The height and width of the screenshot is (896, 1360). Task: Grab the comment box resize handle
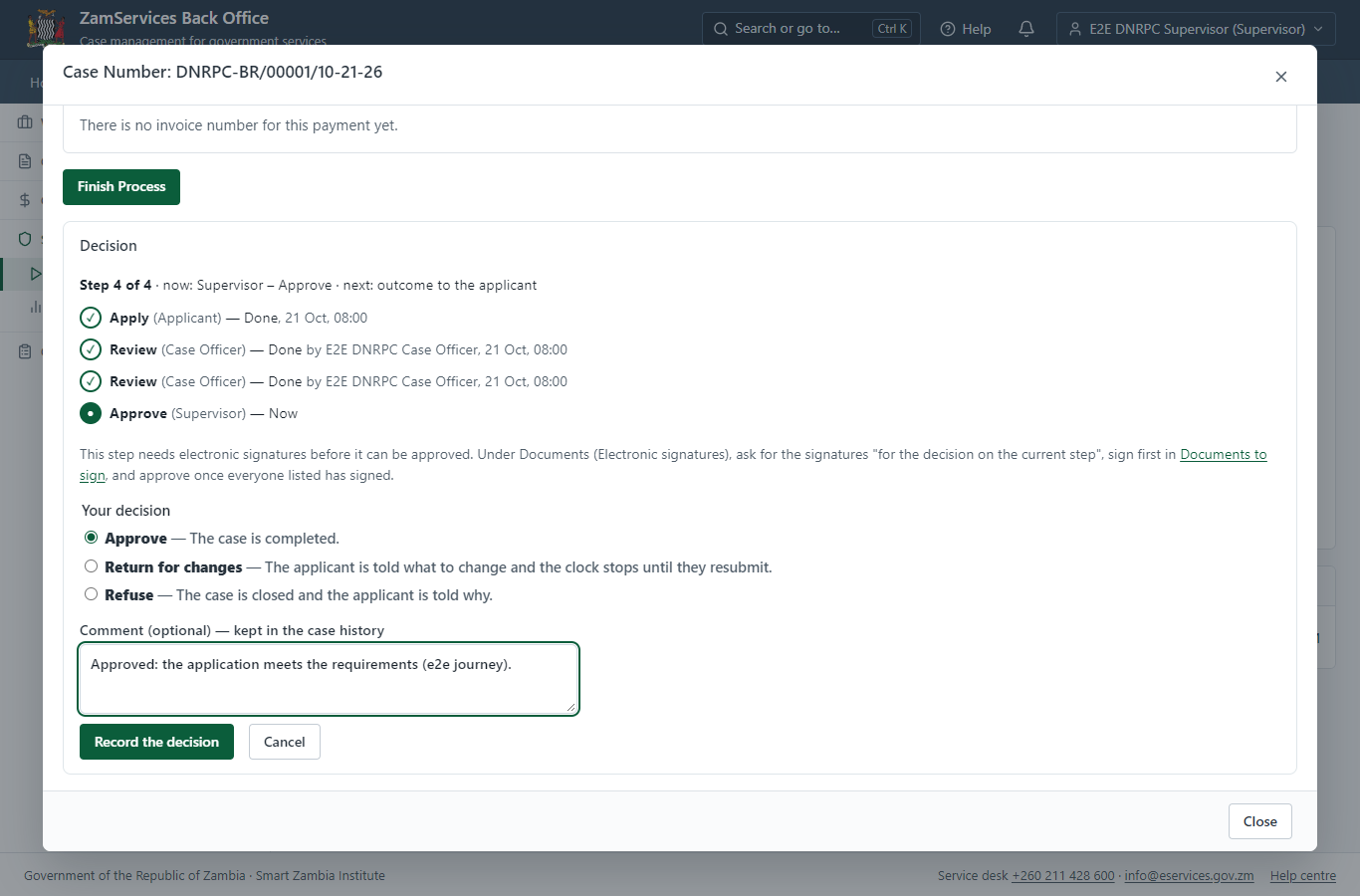pos(570,707)
